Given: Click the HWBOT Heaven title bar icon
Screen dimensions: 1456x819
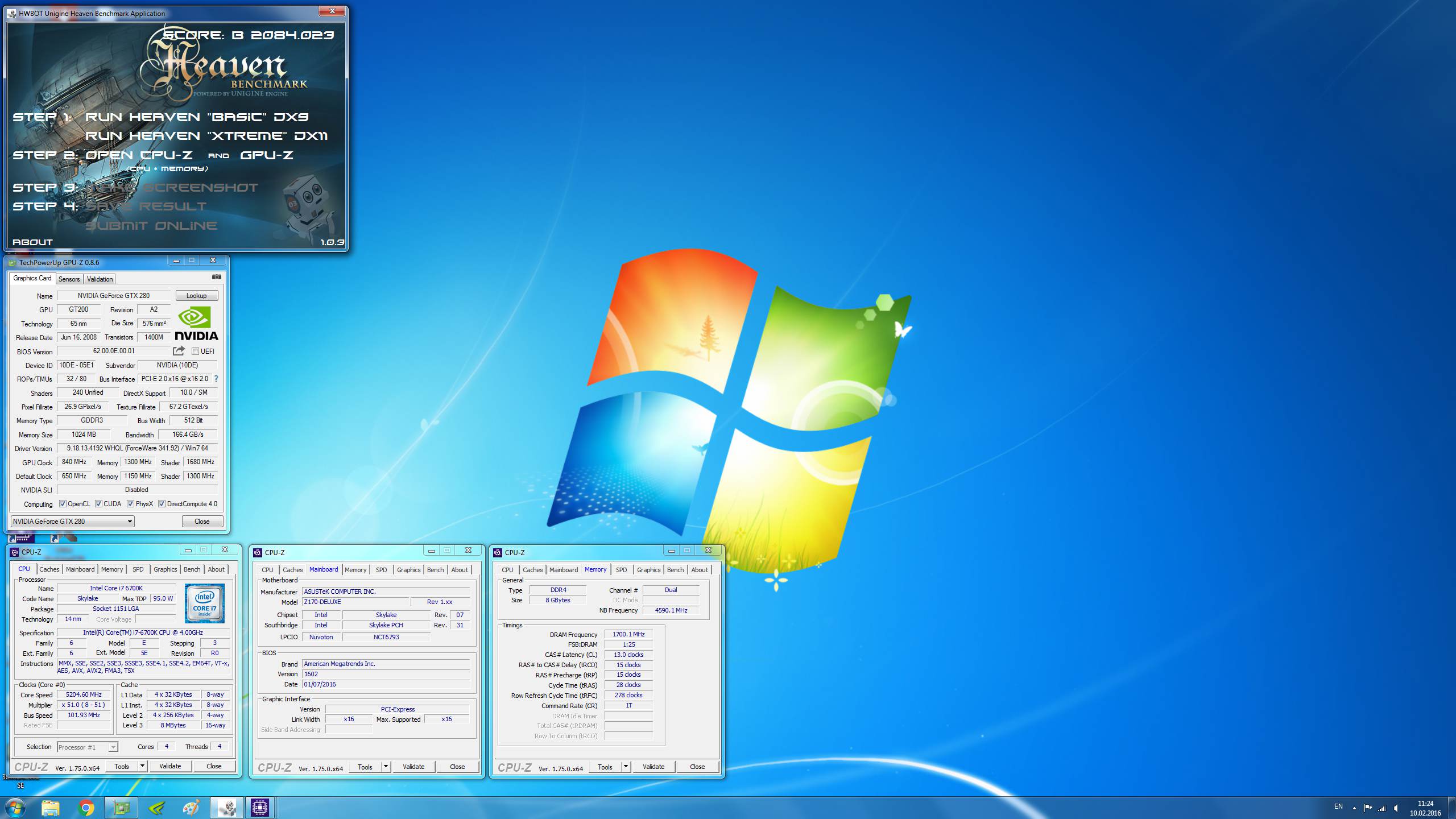Looking at the screenshot, I should pos(13,13).
